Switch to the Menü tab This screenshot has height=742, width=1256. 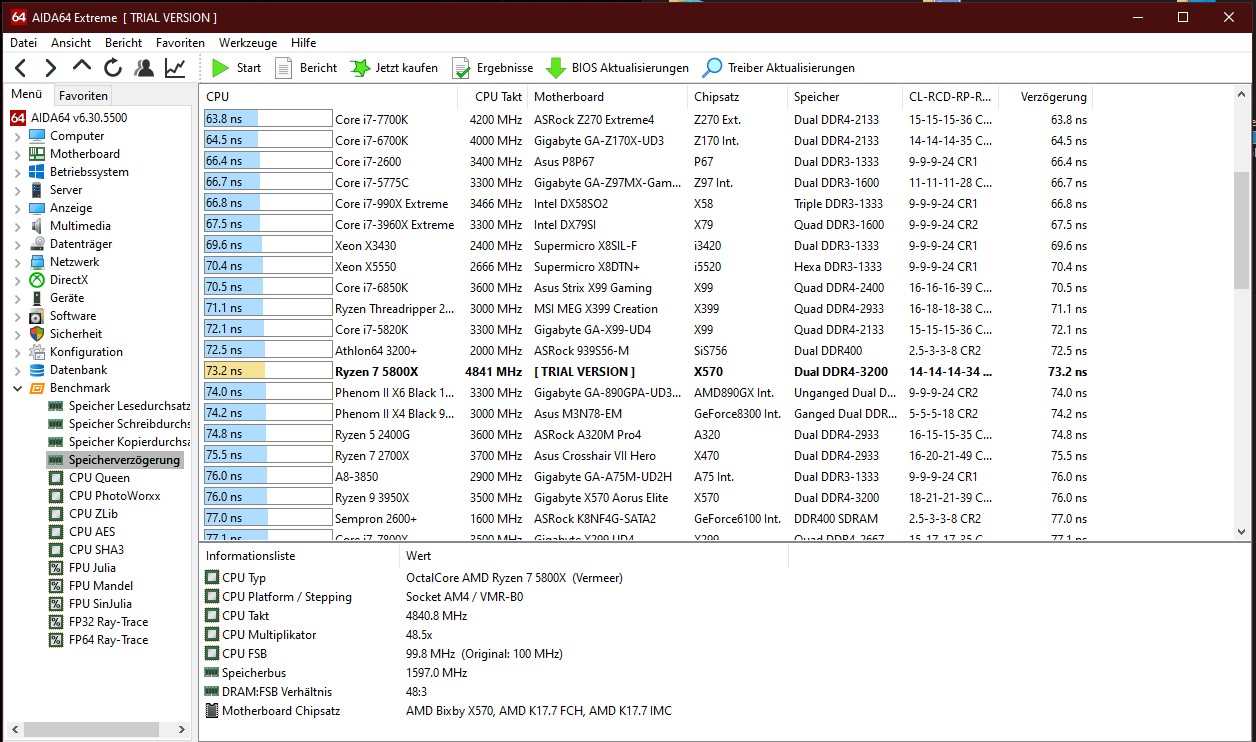click(27, 95)
